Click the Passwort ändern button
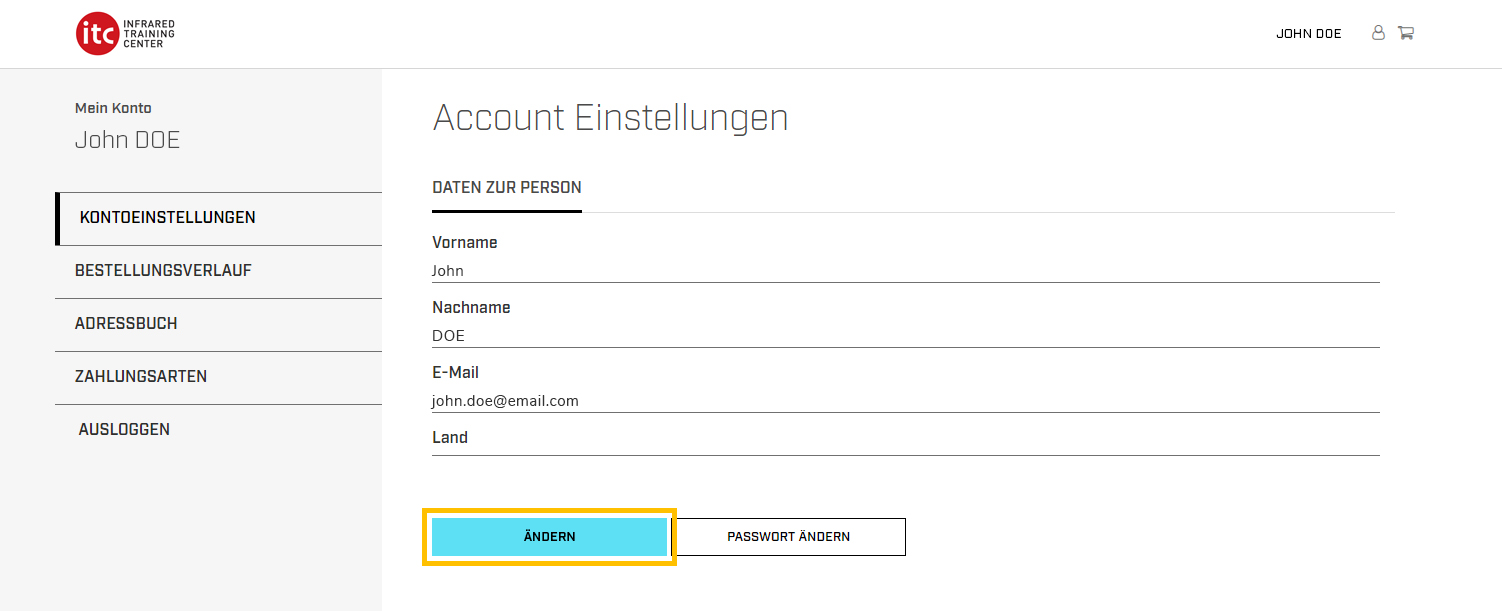The height and width of the screenshot is (611, 1502). 788,537
